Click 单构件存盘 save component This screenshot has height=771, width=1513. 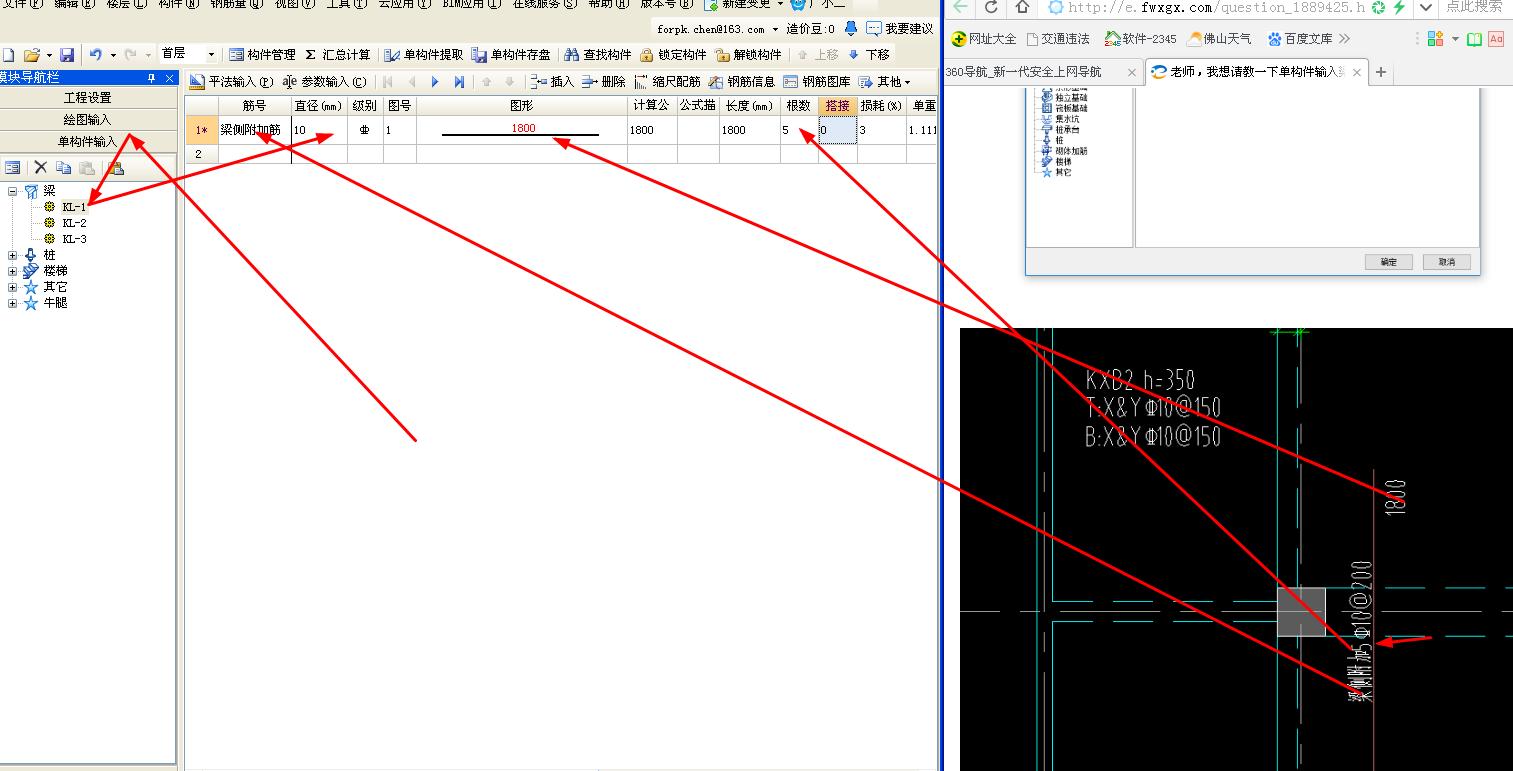pyautogui.click(x=511, y=55)
